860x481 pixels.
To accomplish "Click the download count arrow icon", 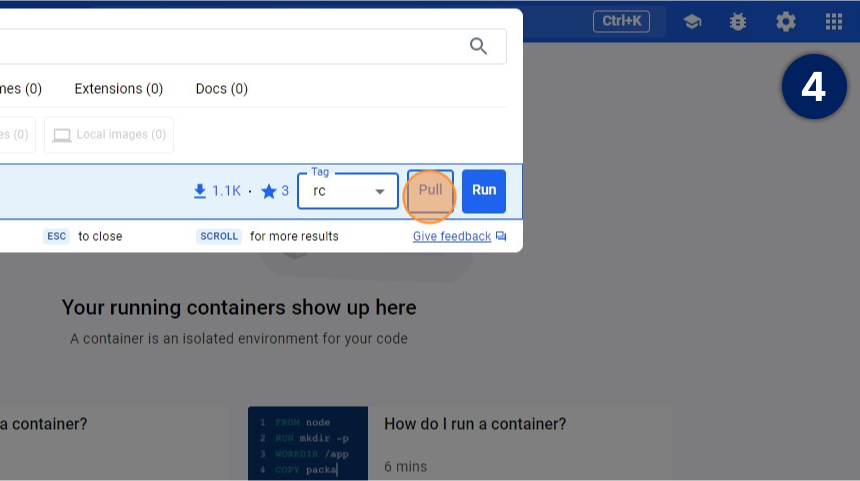I will (x=200, y=190).
